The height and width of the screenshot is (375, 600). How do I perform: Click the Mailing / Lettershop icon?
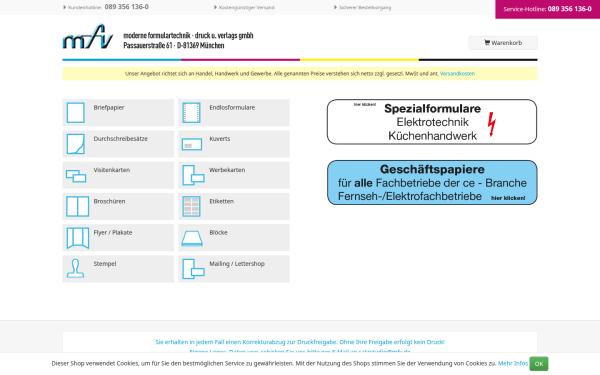[193, 269]
